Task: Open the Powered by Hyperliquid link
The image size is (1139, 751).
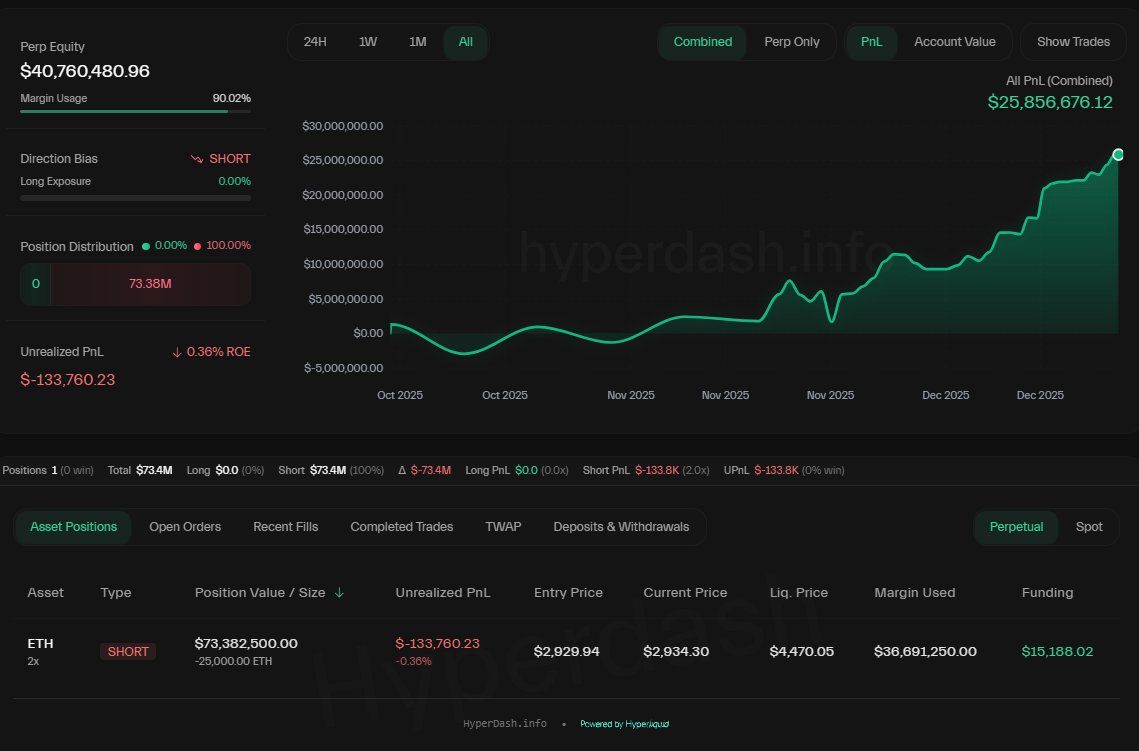Action: click(624, 724)
